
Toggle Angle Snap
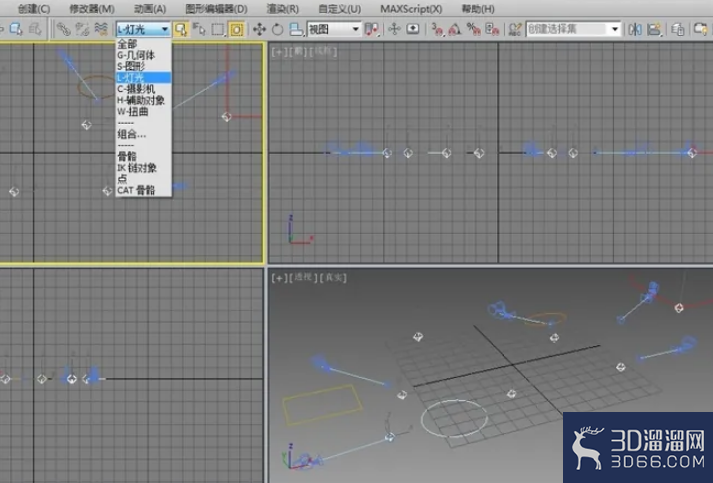pos(455,30)
